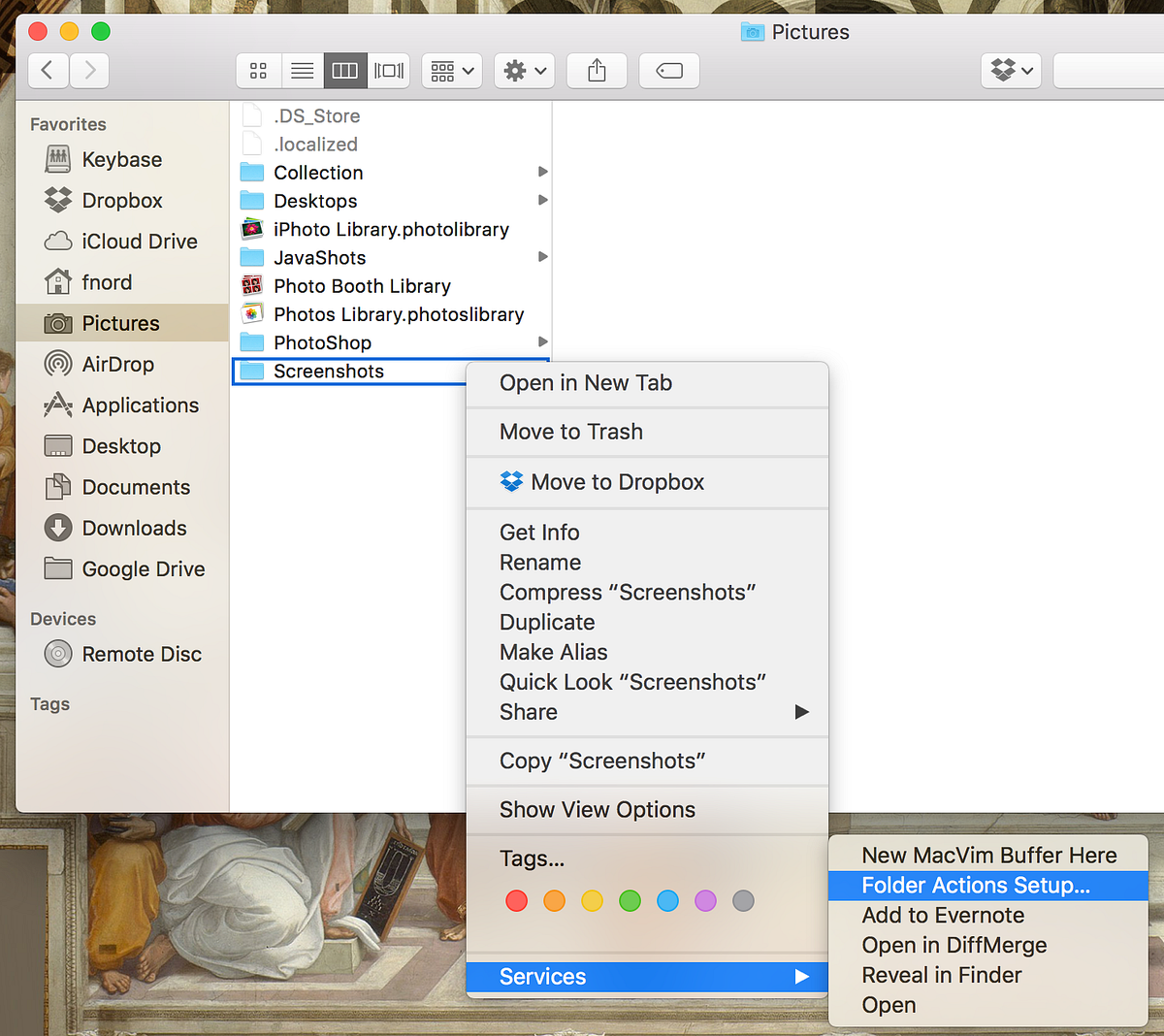Open the action gear dropdown
Image resolution: width=1164 pixels, height=1036 pixels.
524,70
